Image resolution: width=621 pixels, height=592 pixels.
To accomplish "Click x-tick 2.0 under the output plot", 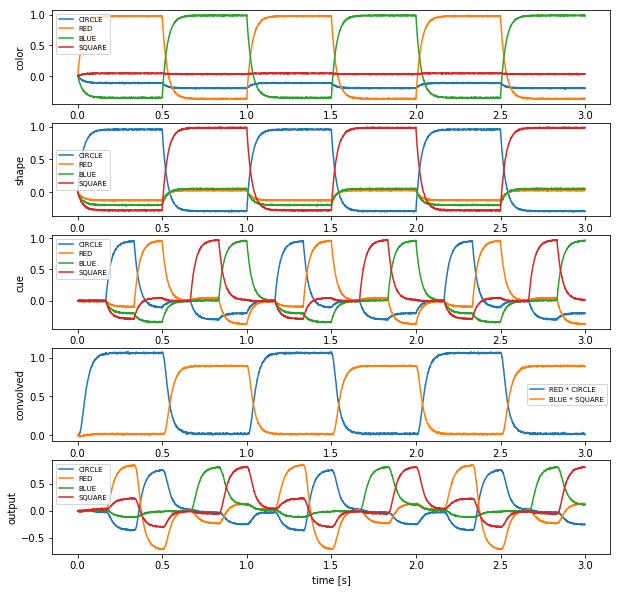I will (x=416, y=565).
